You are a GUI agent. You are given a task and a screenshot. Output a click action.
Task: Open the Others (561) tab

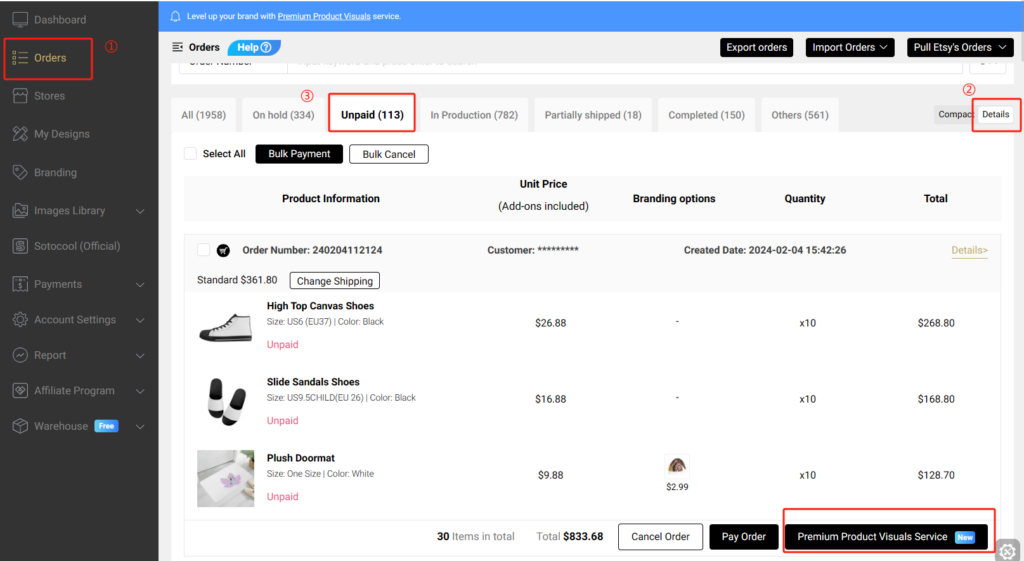[800, 115]
